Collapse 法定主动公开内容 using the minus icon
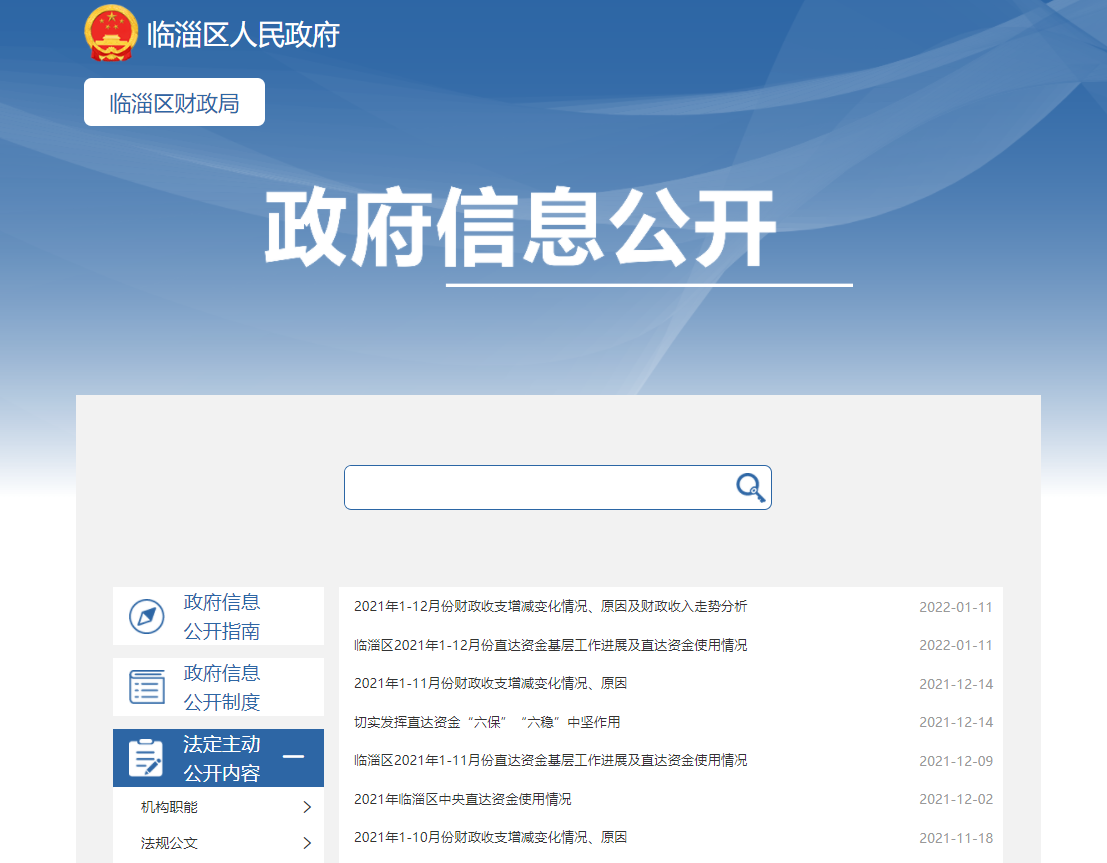 point(293,757)
